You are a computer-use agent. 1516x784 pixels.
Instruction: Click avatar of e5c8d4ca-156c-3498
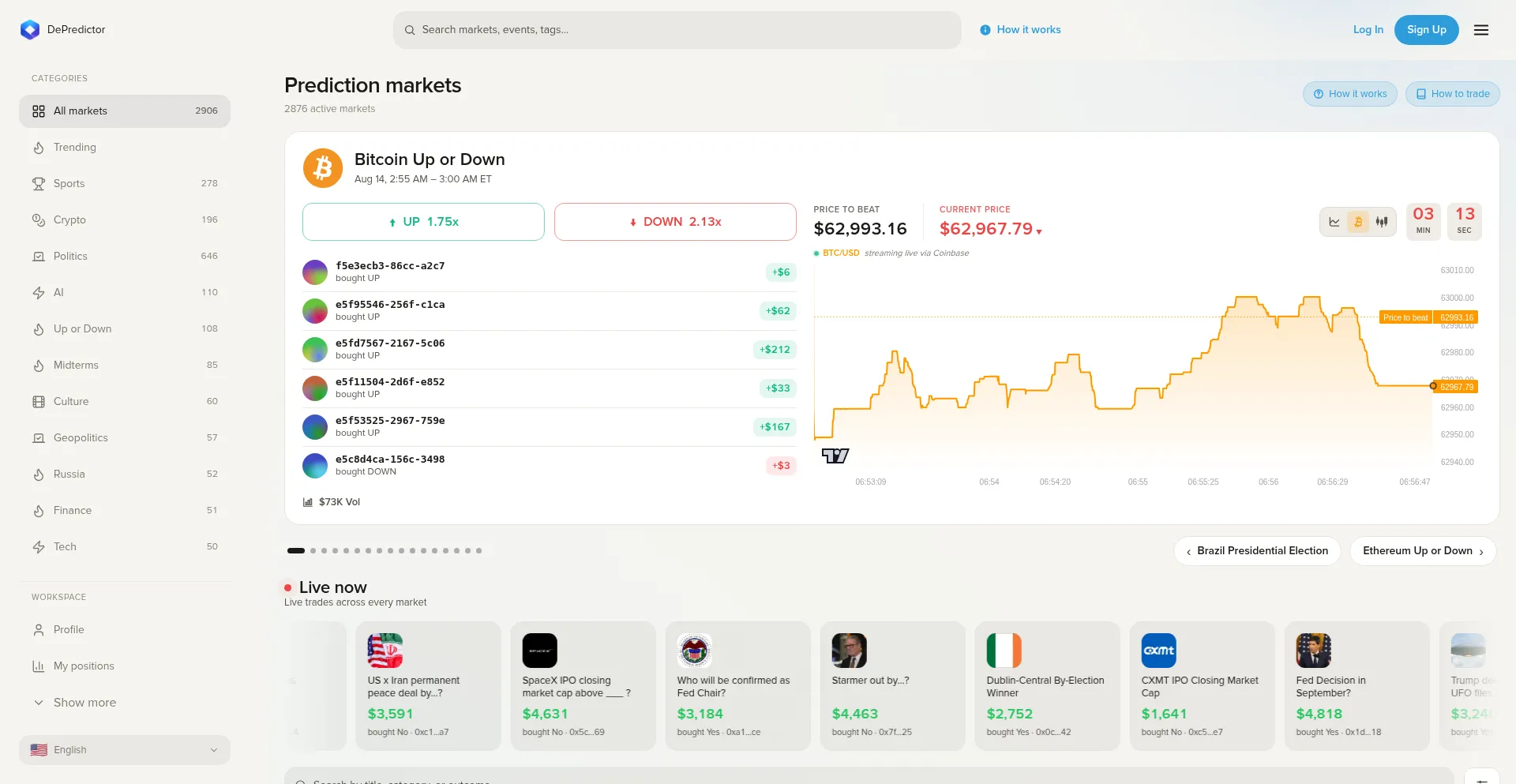pyautogui.click(x=315, y=466)
